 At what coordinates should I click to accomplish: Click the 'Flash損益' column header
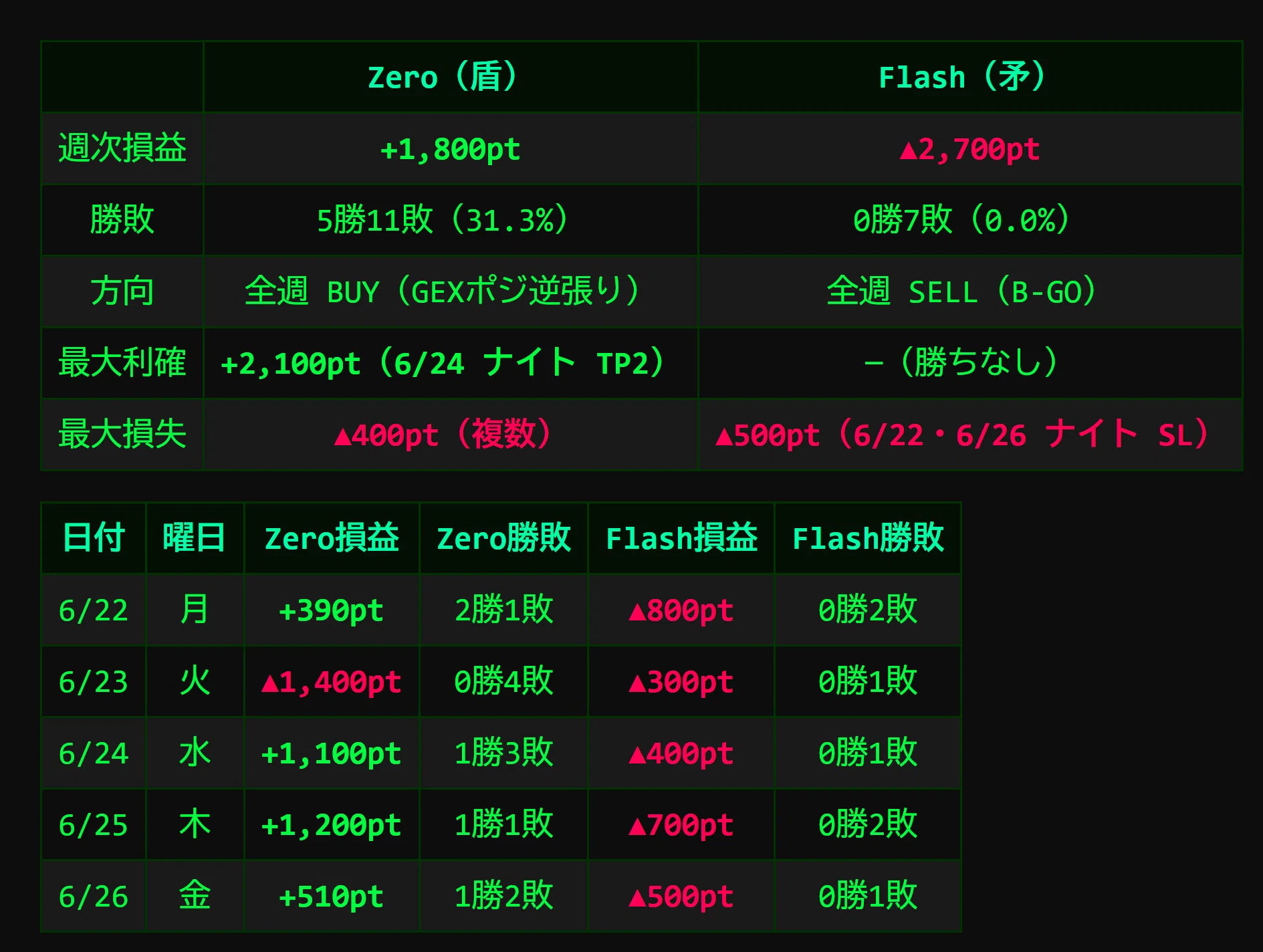click(x=681, y=538)
